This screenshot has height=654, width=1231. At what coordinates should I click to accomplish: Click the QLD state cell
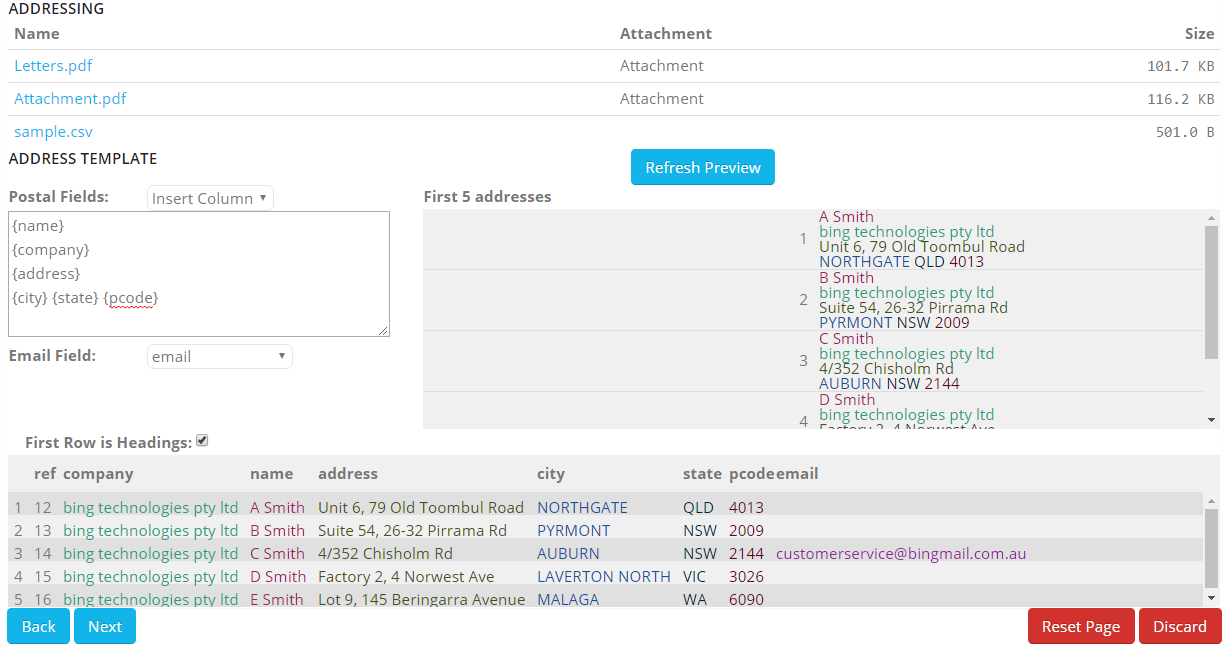pos(699,508)
